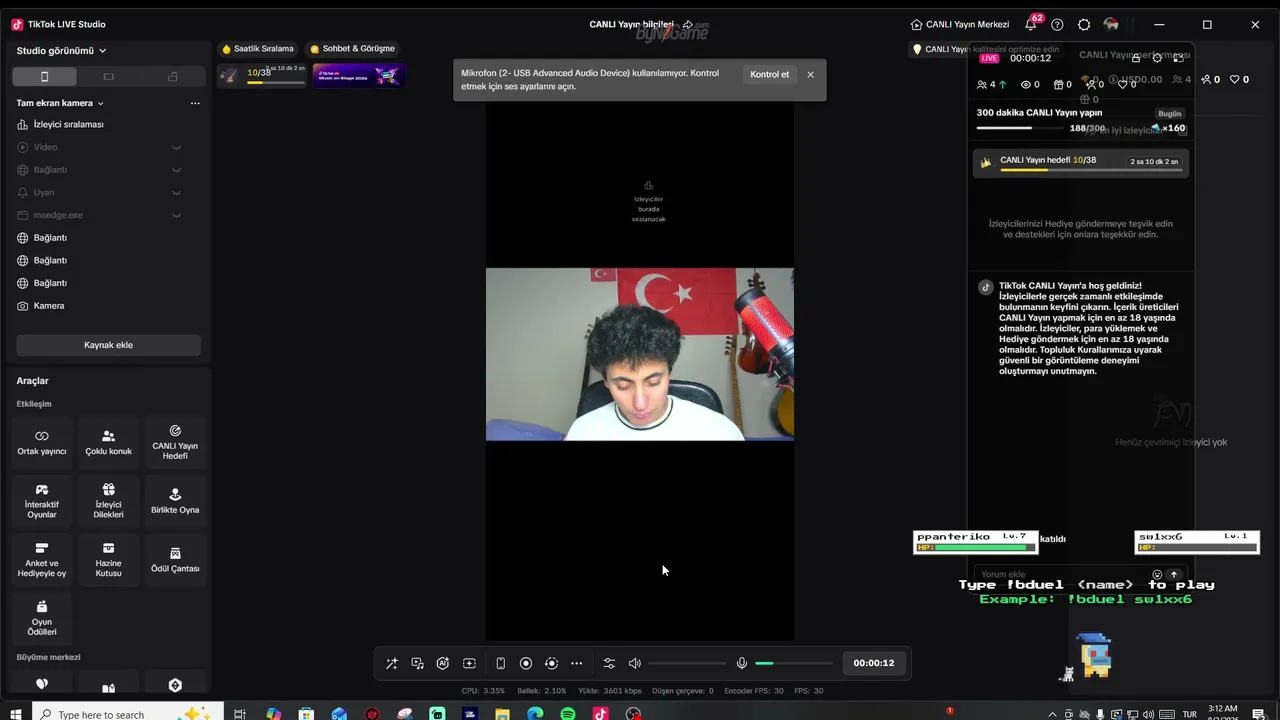Image resolution: width=1280 pixels, height=720 pixels.
Task: Click the Music on Stage banner thumbnail
Action: click(359, 75)
